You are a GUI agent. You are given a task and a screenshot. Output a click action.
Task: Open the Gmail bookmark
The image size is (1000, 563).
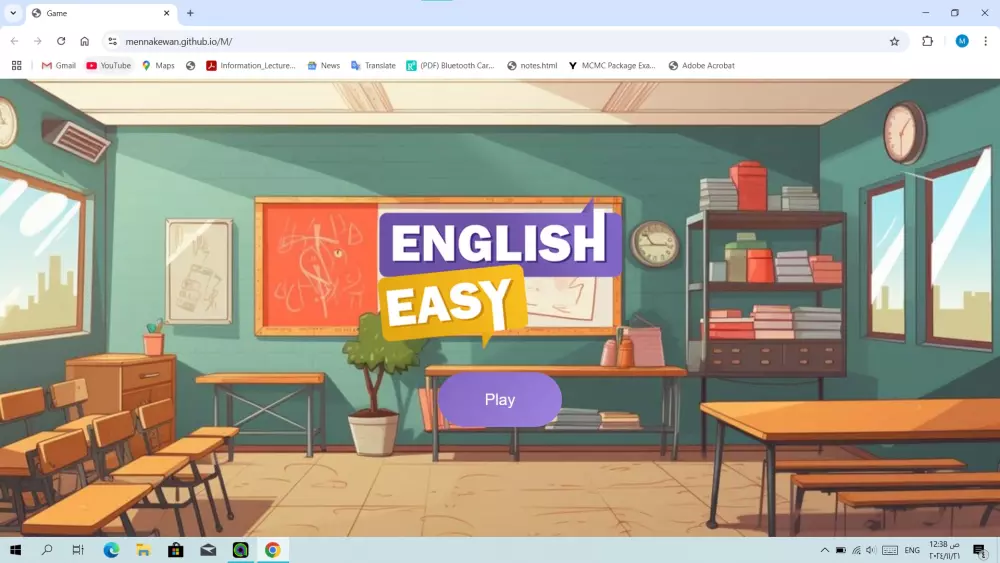[x=59, y=66]
